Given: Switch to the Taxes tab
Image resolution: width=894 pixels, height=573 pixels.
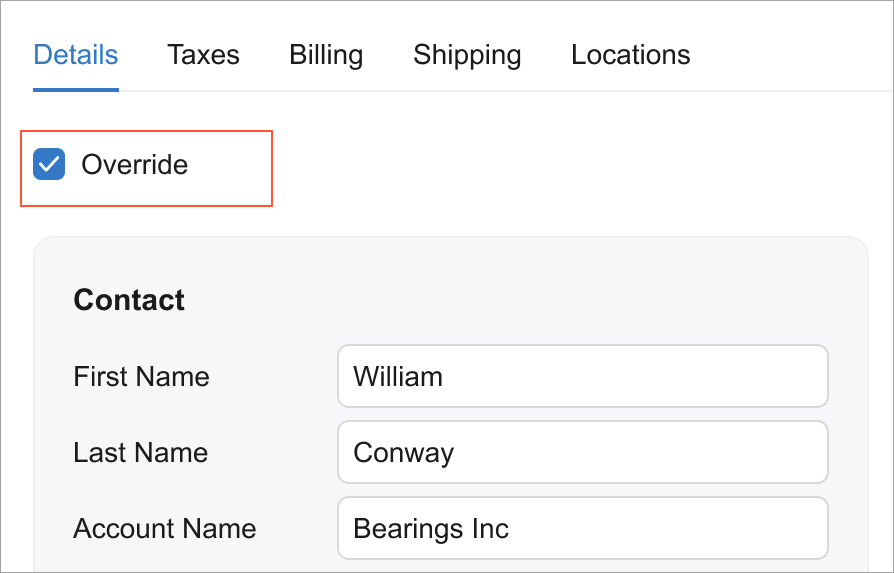Looking at the screenshot, I should coord(203,54).
